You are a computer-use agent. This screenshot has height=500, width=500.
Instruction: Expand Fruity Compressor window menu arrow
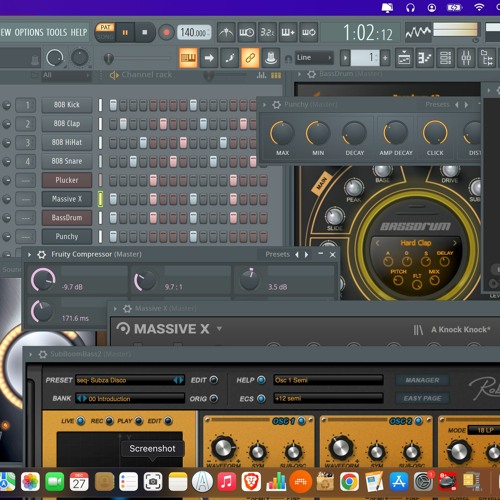point(29,255)
